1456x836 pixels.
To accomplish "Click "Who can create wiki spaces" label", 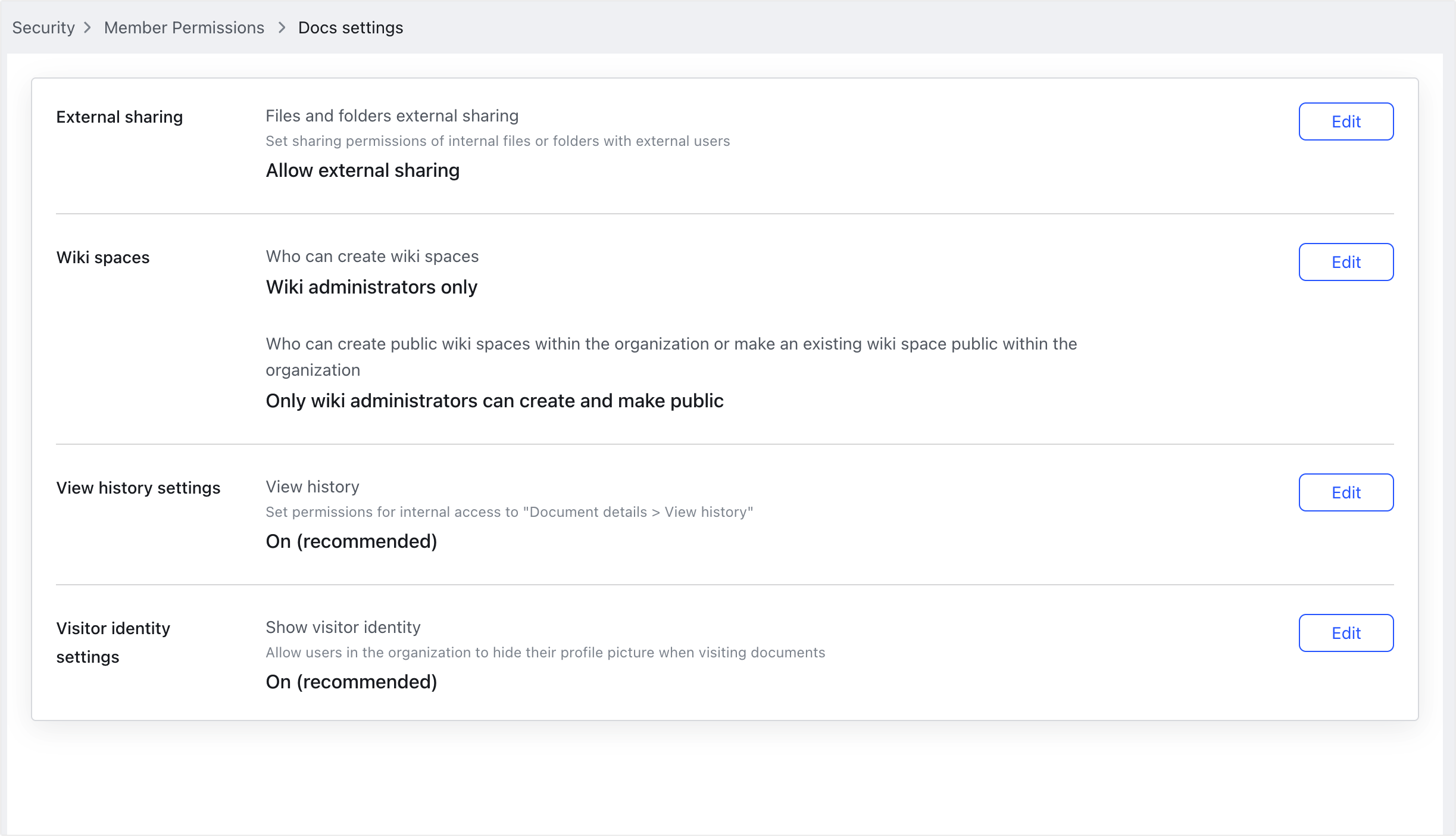I will (x=372, y=256).
